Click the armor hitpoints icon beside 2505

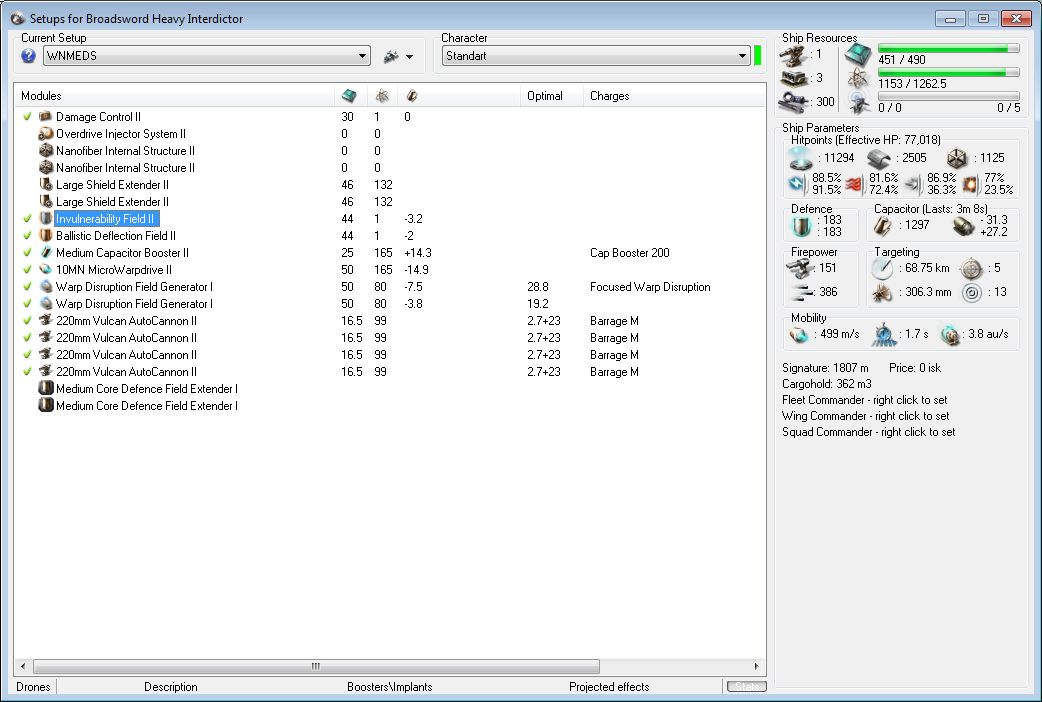pyautogui.click(x=879, y=158)
